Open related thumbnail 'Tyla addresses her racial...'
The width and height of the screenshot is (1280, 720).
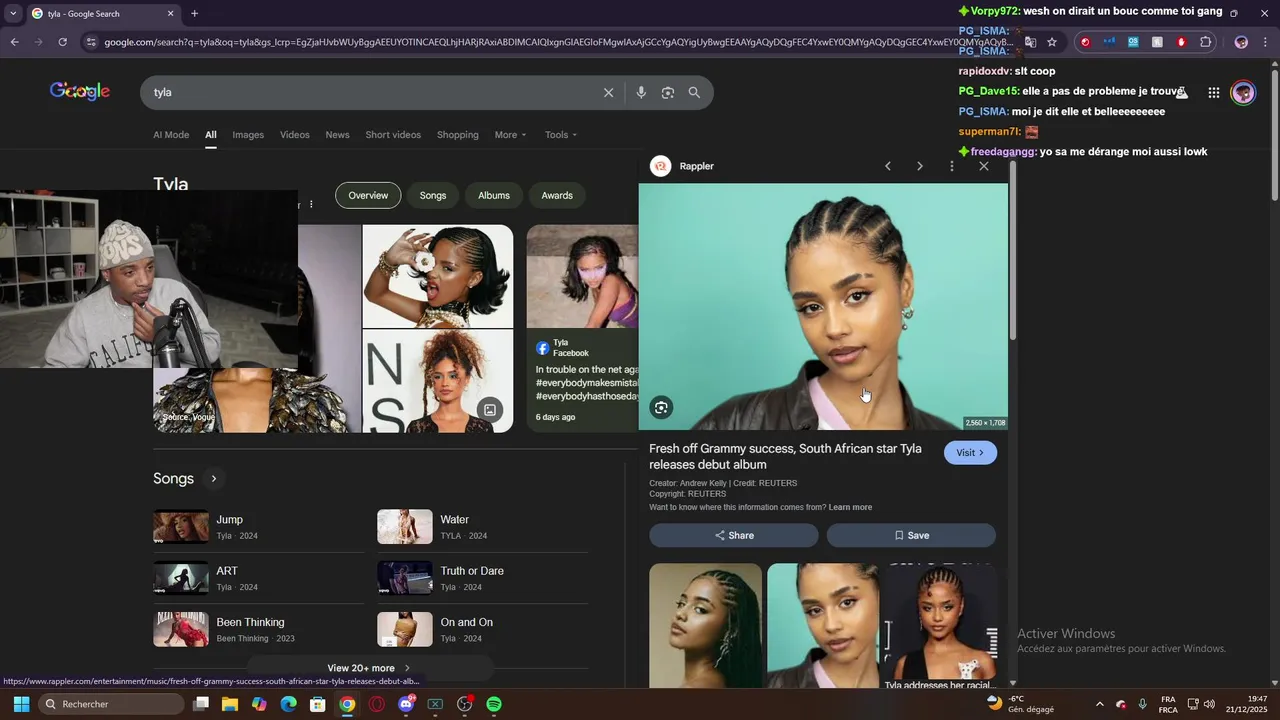940,625
